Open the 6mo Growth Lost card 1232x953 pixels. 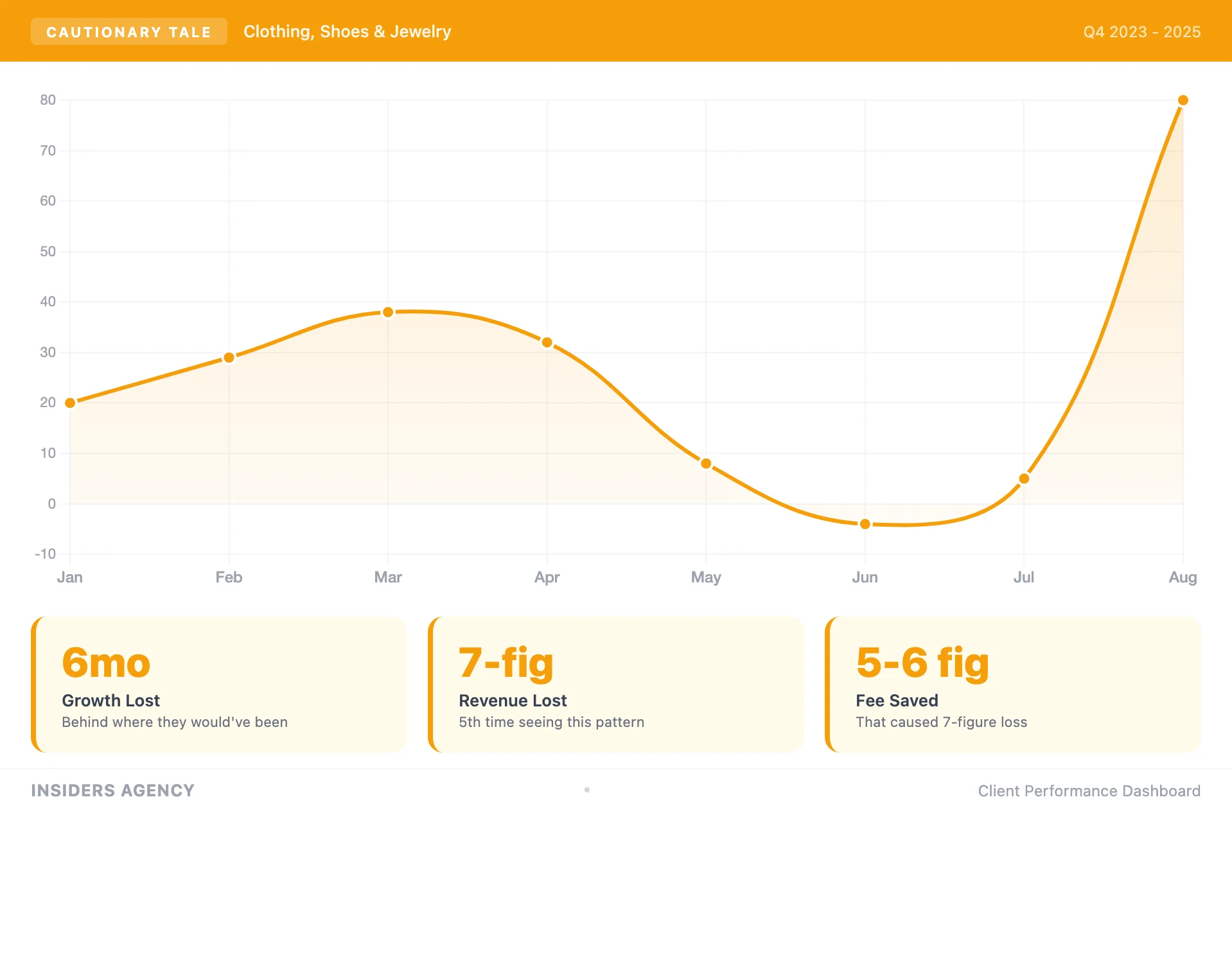tap(219, 685)
